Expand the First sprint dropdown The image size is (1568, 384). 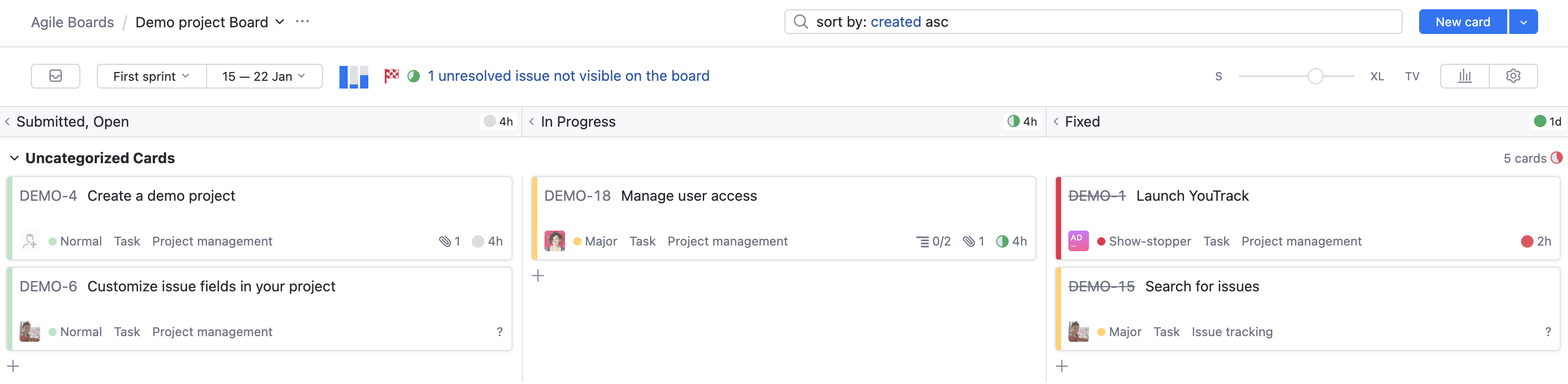[x=151, y=76]
